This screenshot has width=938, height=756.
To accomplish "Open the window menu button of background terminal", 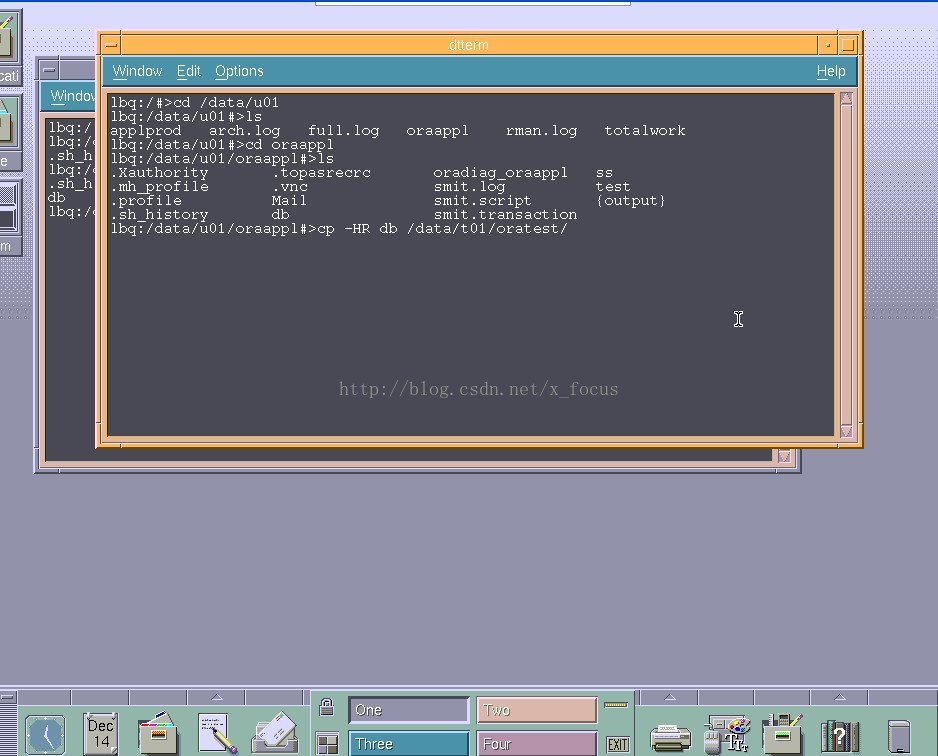I will (x=50, y=70).
